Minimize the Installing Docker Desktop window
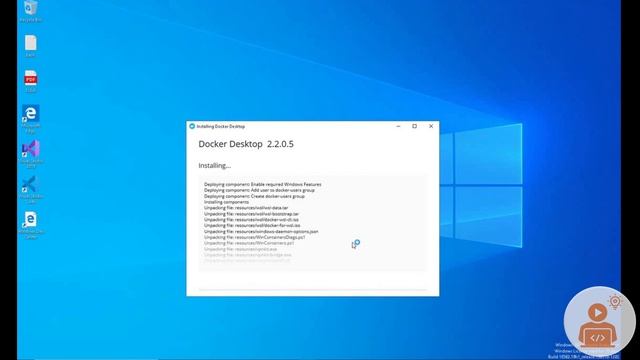 coord(398,126)
